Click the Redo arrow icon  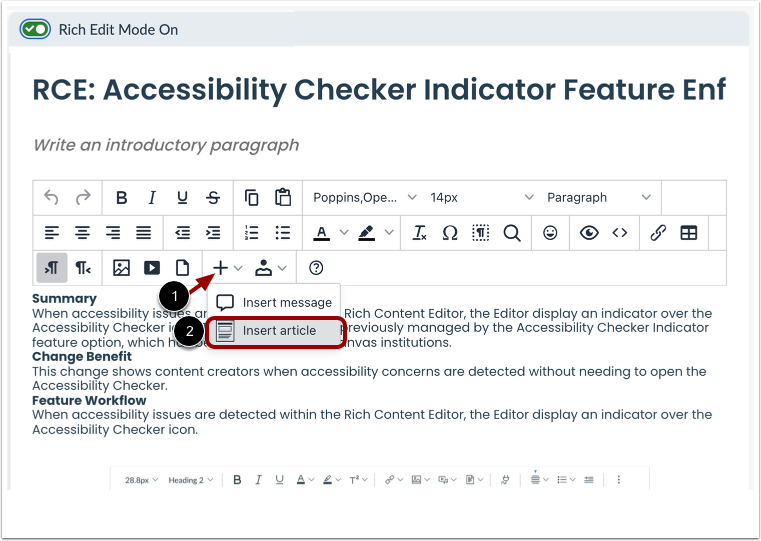tap(83, 197)
